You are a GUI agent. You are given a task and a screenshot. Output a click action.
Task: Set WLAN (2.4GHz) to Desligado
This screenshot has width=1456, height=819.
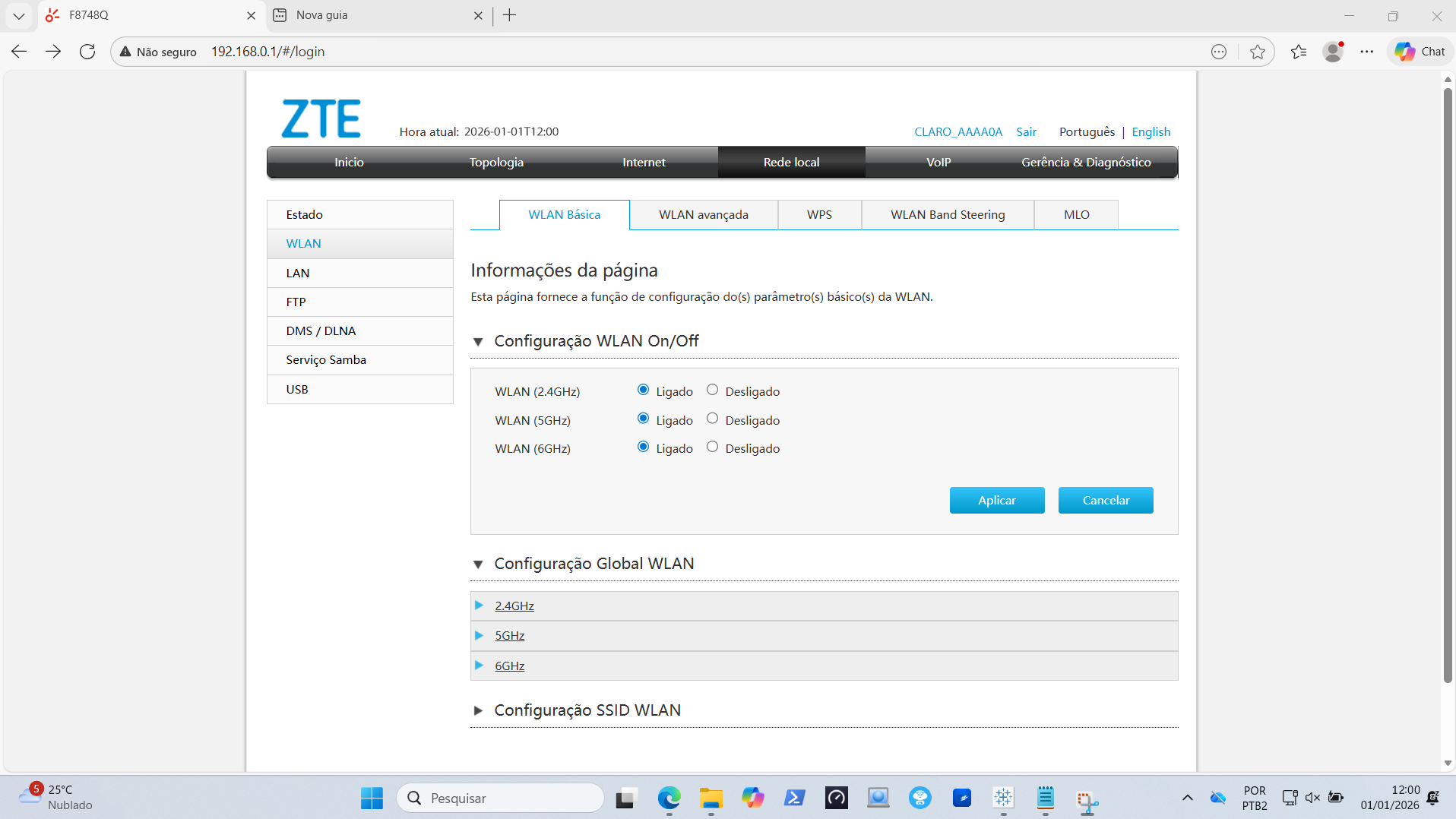pos(712,389)
